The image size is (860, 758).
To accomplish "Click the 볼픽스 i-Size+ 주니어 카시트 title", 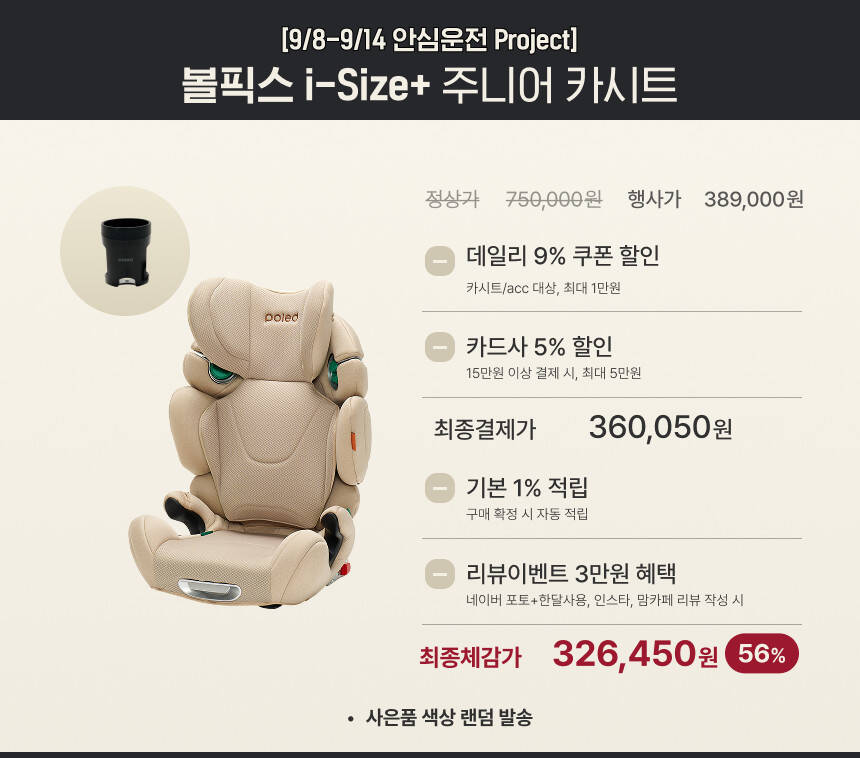I will tap(429, 85).
